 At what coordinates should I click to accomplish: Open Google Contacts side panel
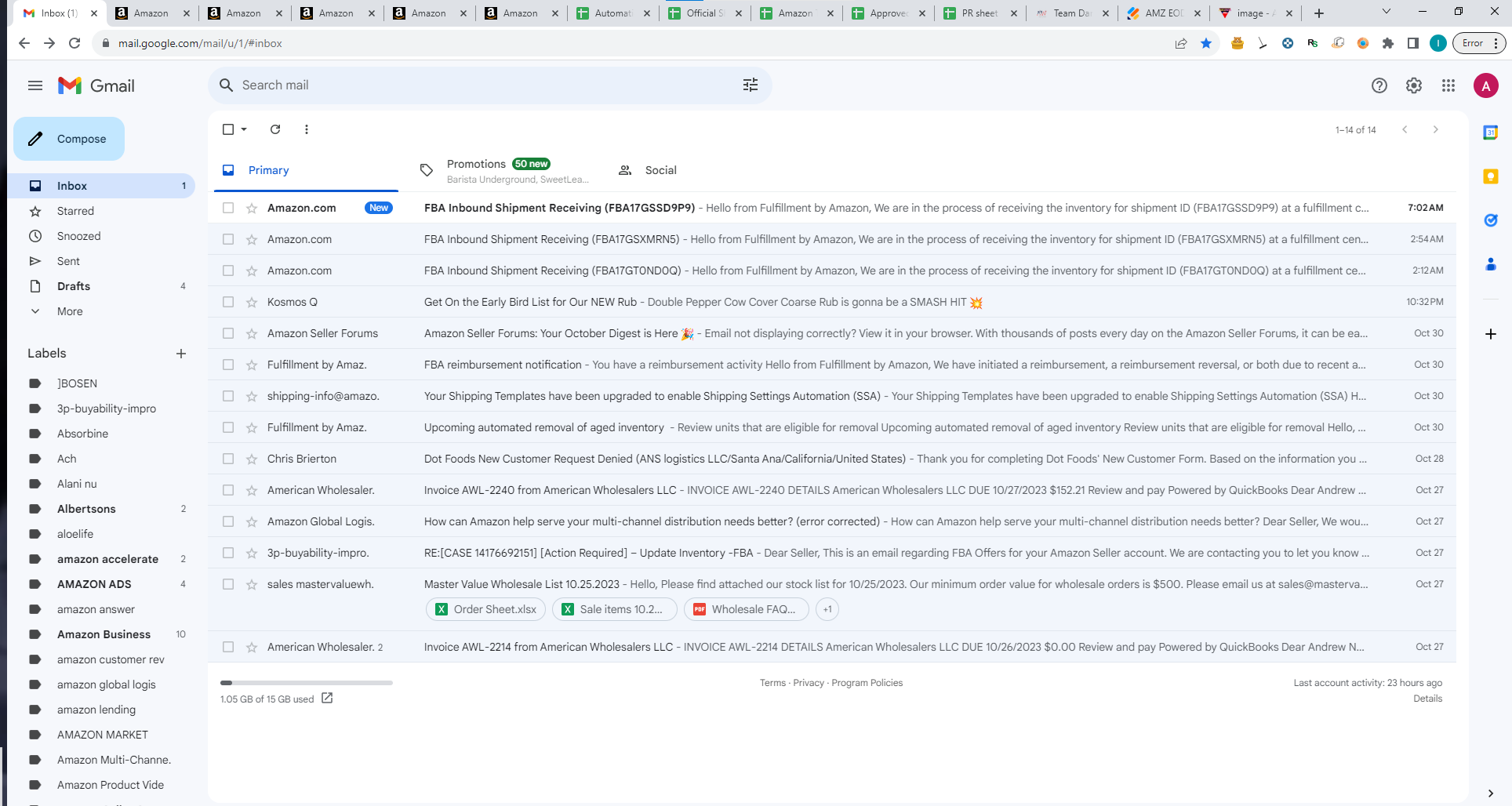pyautogui.click(x=1491, y=264)
